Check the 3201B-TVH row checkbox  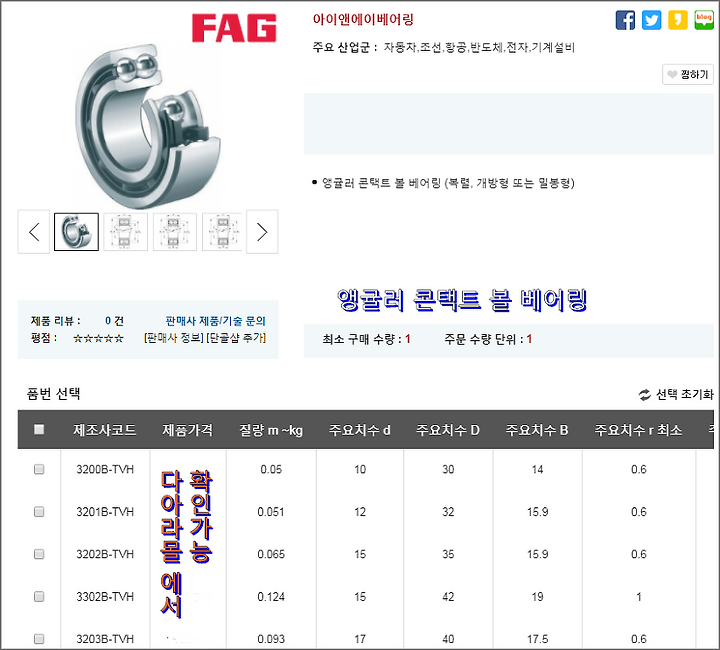[39, 511]
